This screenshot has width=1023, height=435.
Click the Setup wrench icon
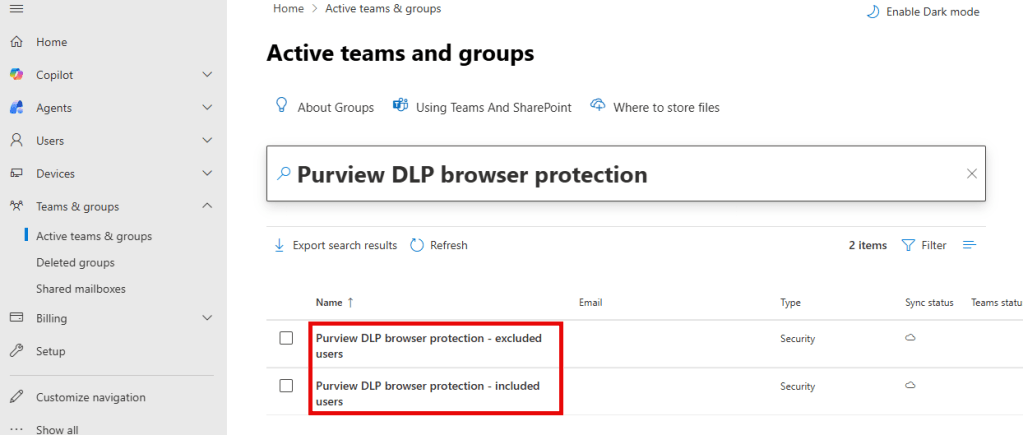(16, 351)
